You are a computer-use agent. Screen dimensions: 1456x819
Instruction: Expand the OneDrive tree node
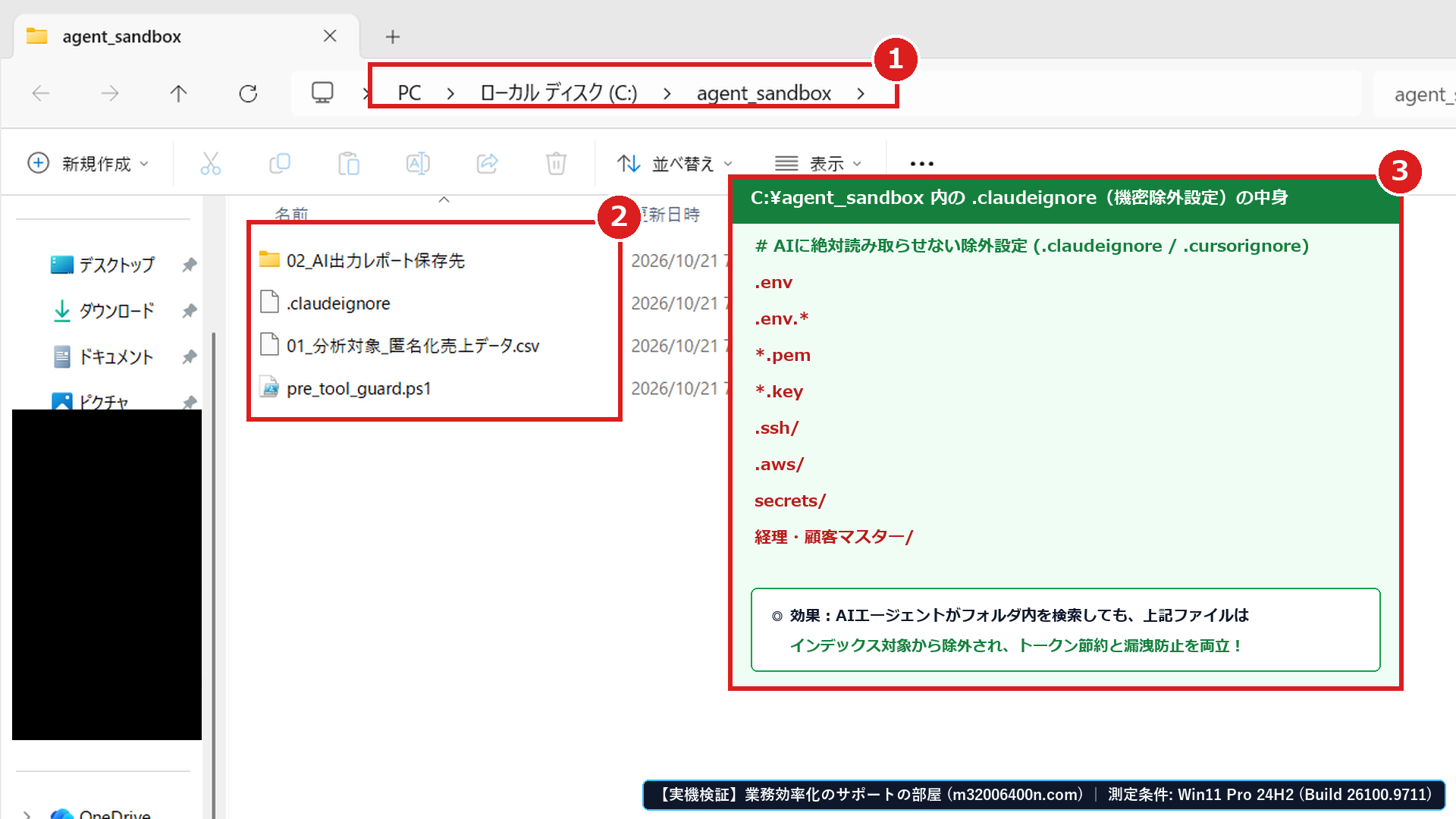tap(27, 815)
